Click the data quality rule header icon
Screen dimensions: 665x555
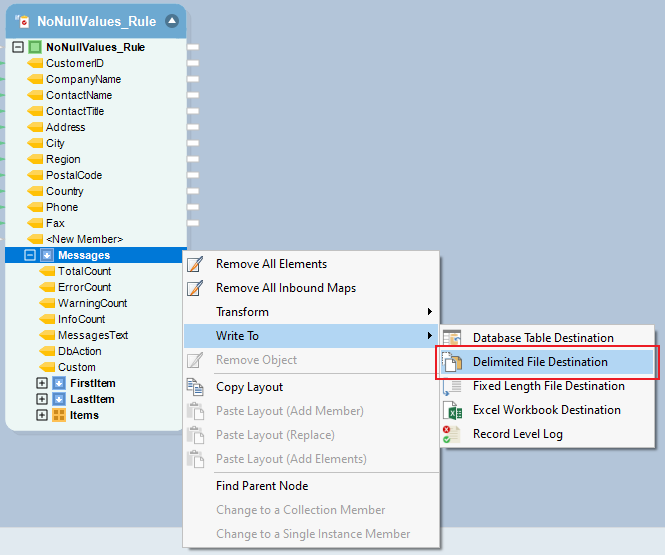click(23, 21)
